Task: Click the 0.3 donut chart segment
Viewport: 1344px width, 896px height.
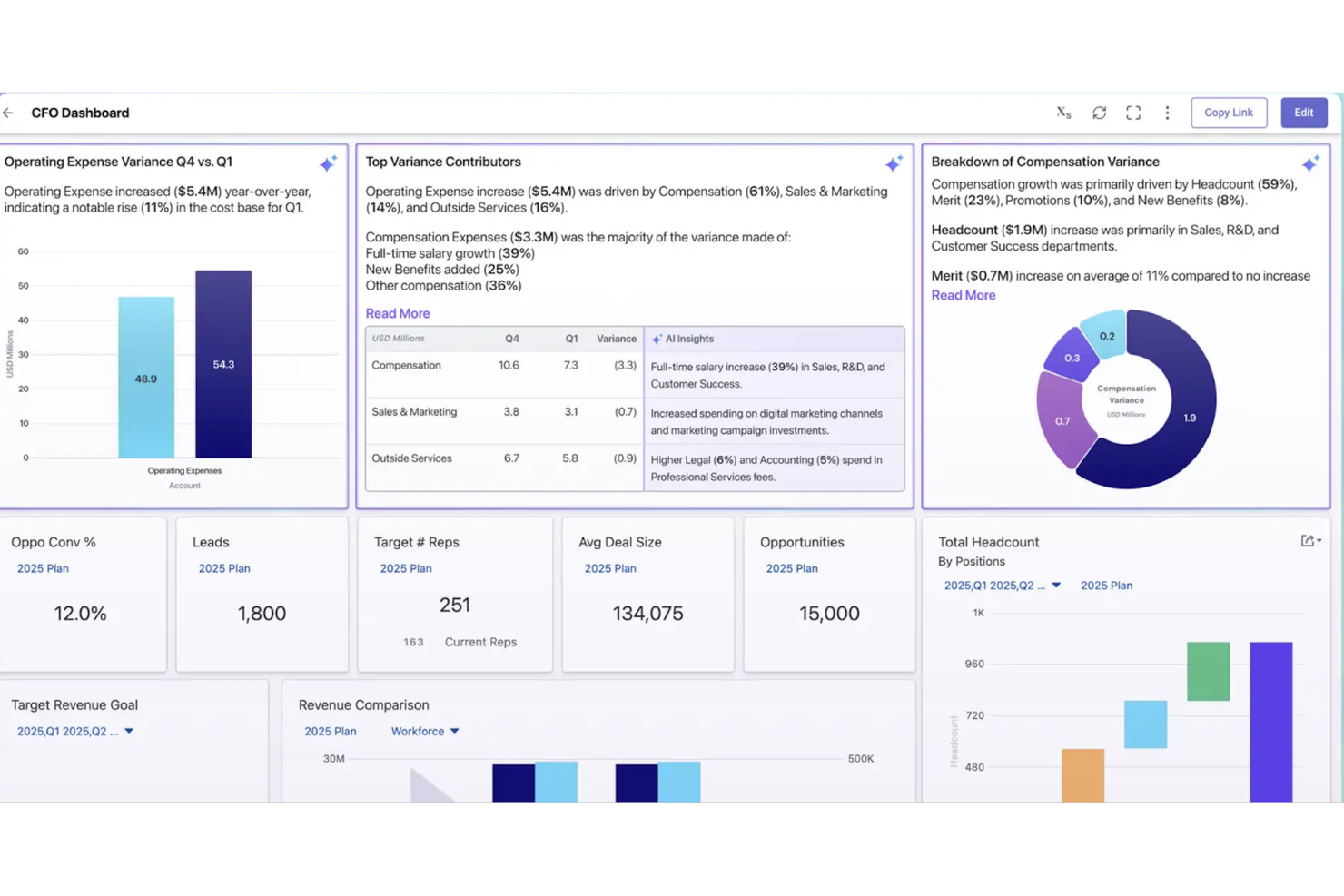Action: click(1072, 357)
